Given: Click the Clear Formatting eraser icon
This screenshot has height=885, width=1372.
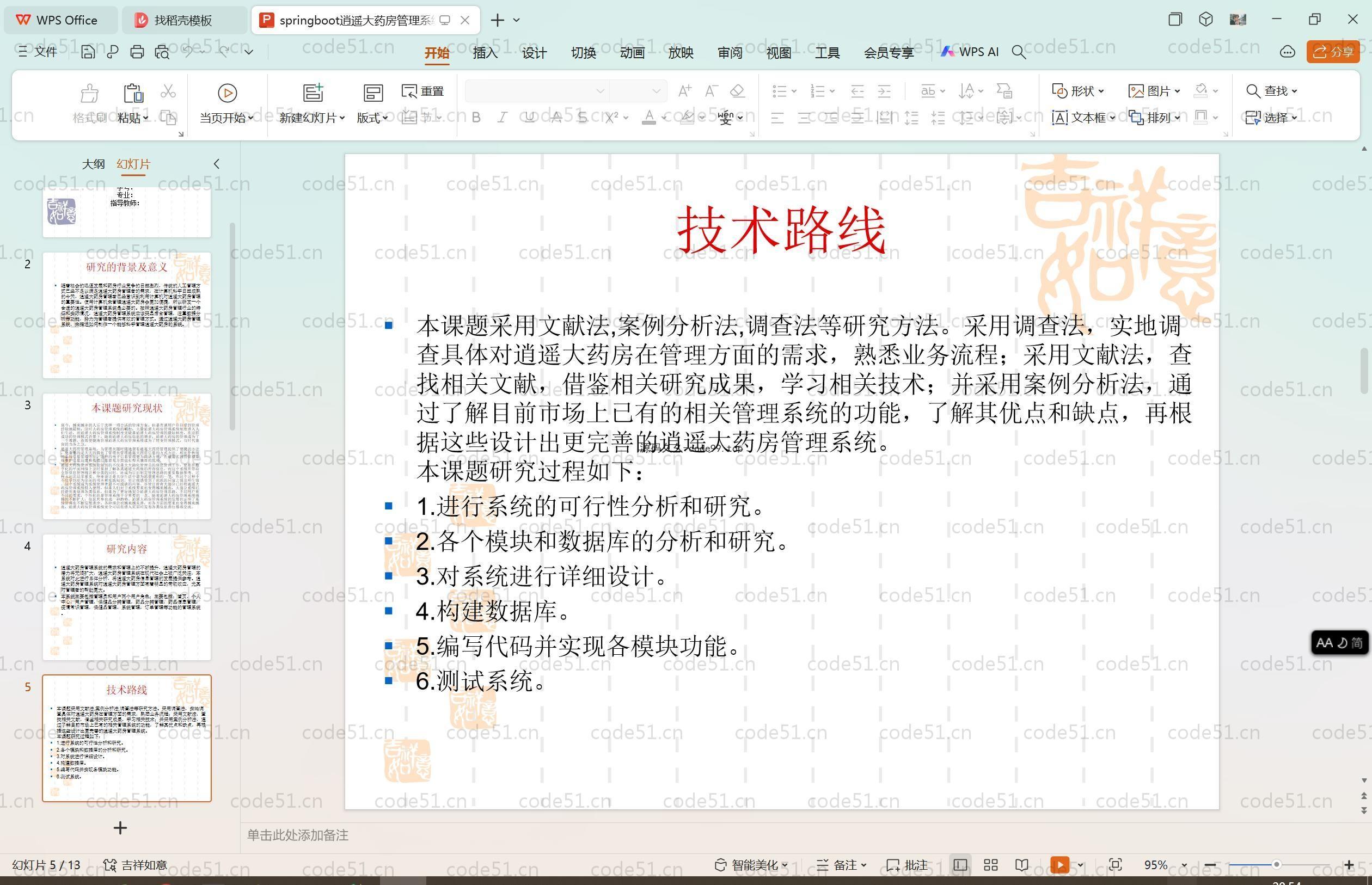Looking at the screenshot, I should click(x=737, y=91).
